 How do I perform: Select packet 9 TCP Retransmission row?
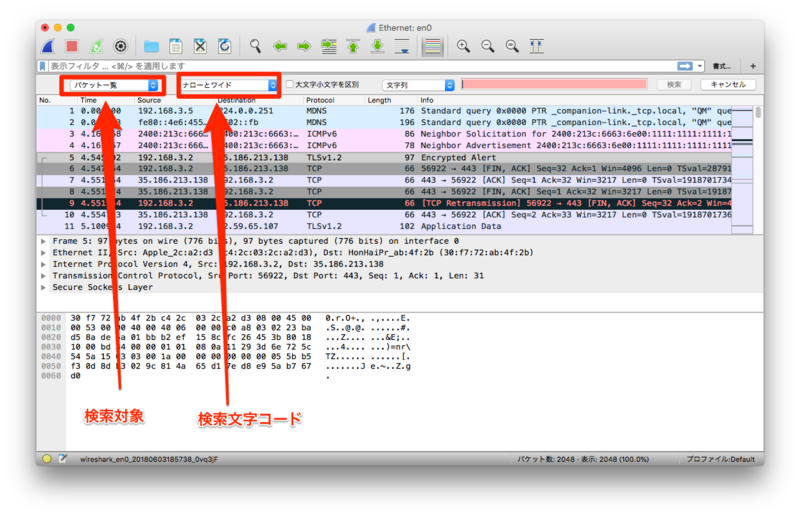tap(384, 203)
